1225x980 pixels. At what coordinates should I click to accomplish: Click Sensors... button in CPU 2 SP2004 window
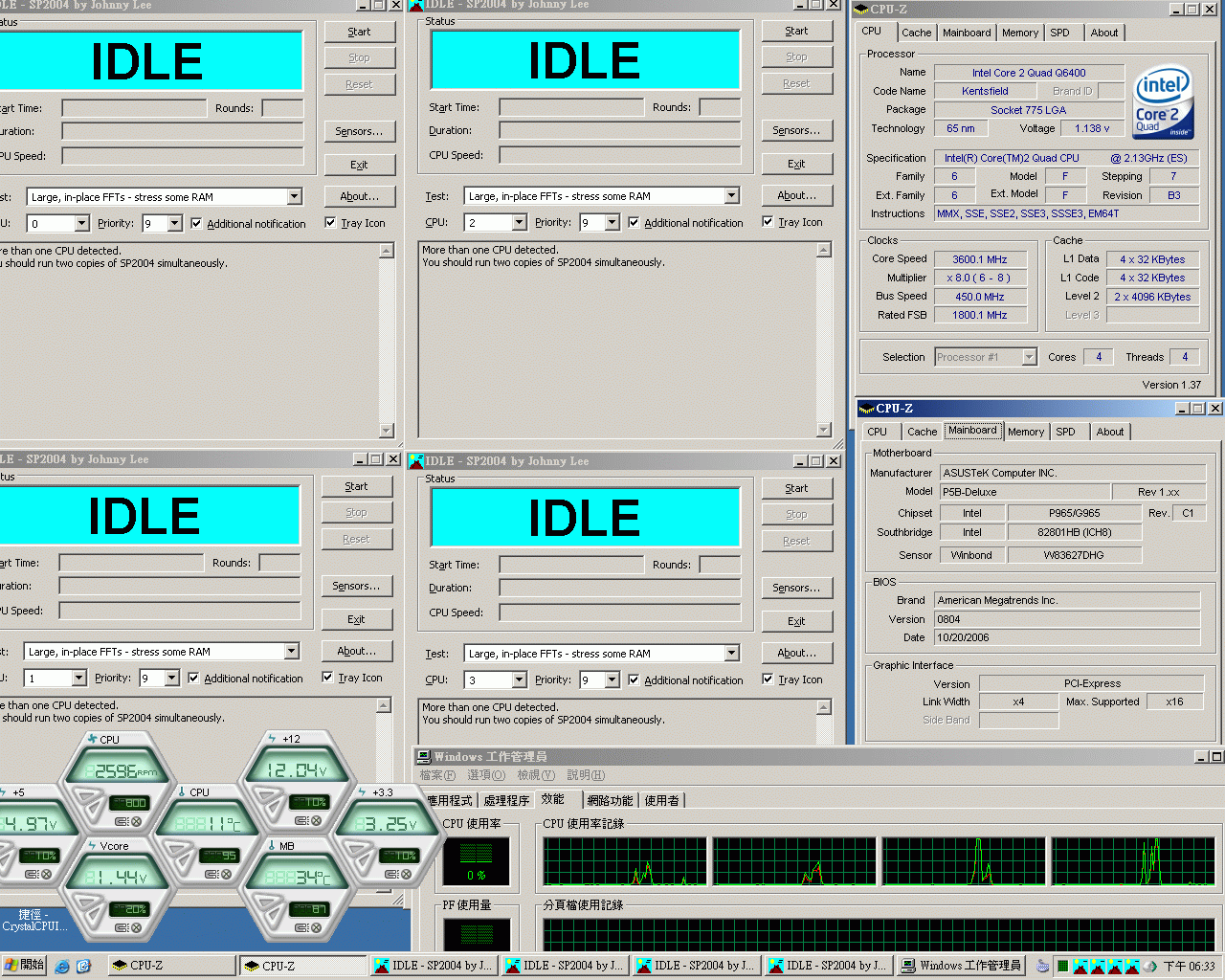(x=796, y=130)
